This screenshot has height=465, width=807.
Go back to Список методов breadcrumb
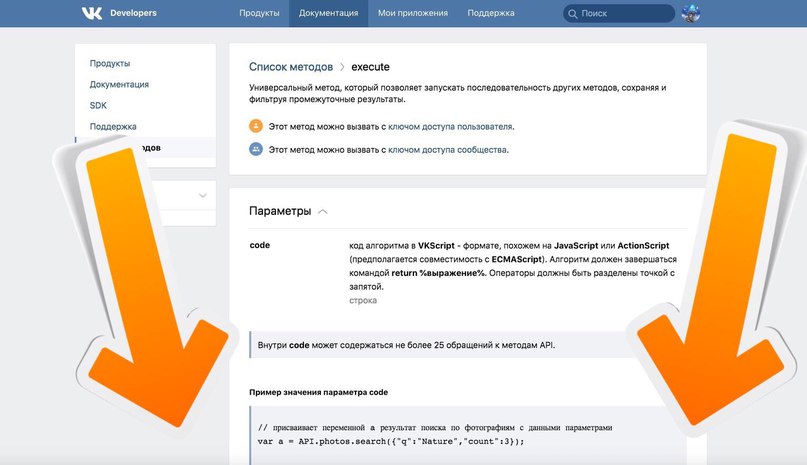291,67
